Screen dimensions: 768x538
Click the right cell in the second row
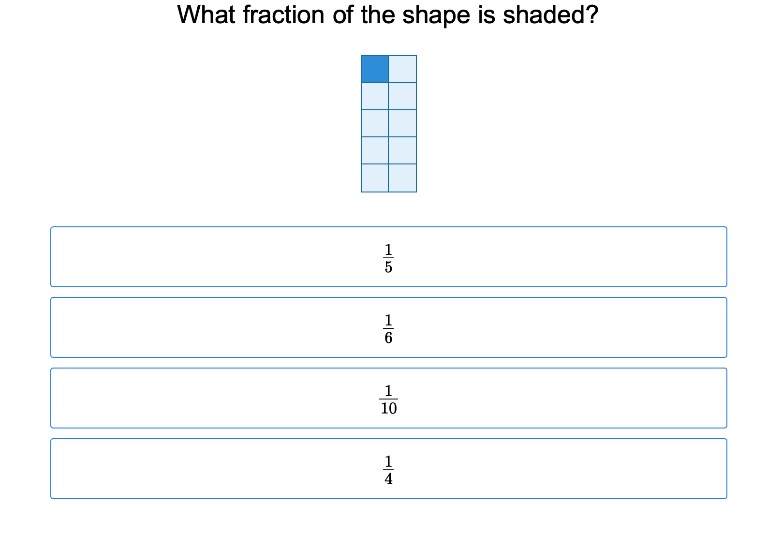coord(402,96)
